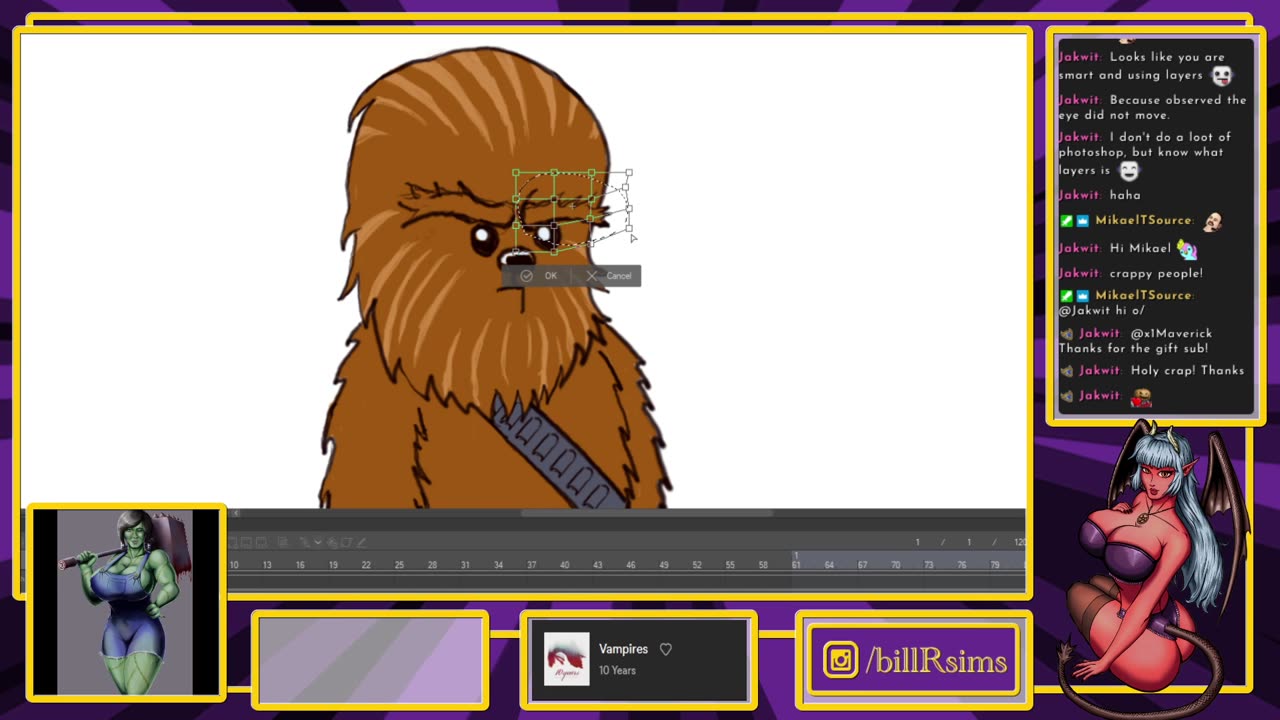The image size is (1280, 720).
Task: Jump to frame 10 on the timeline
Action: click(234, 565)
